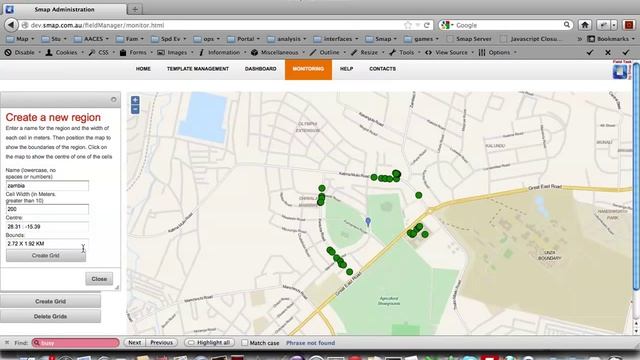Click the Centre coordinates field

[x=47, y=227]
